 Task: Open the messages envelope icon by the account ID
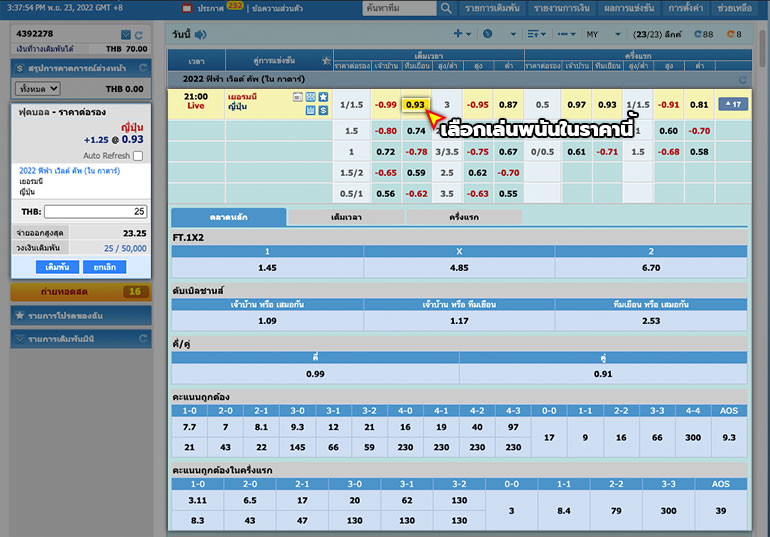(125, 35)
